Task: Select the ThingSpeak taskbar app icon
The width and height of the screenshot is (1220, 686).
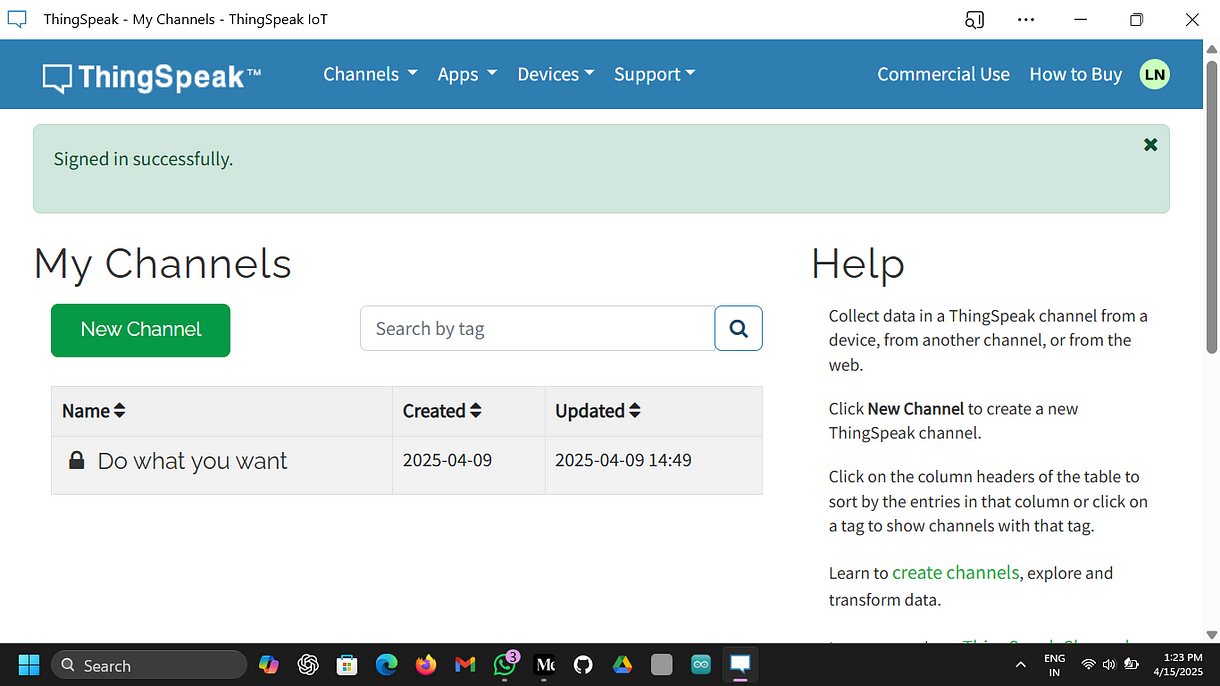Action: (x=740, y=665)
